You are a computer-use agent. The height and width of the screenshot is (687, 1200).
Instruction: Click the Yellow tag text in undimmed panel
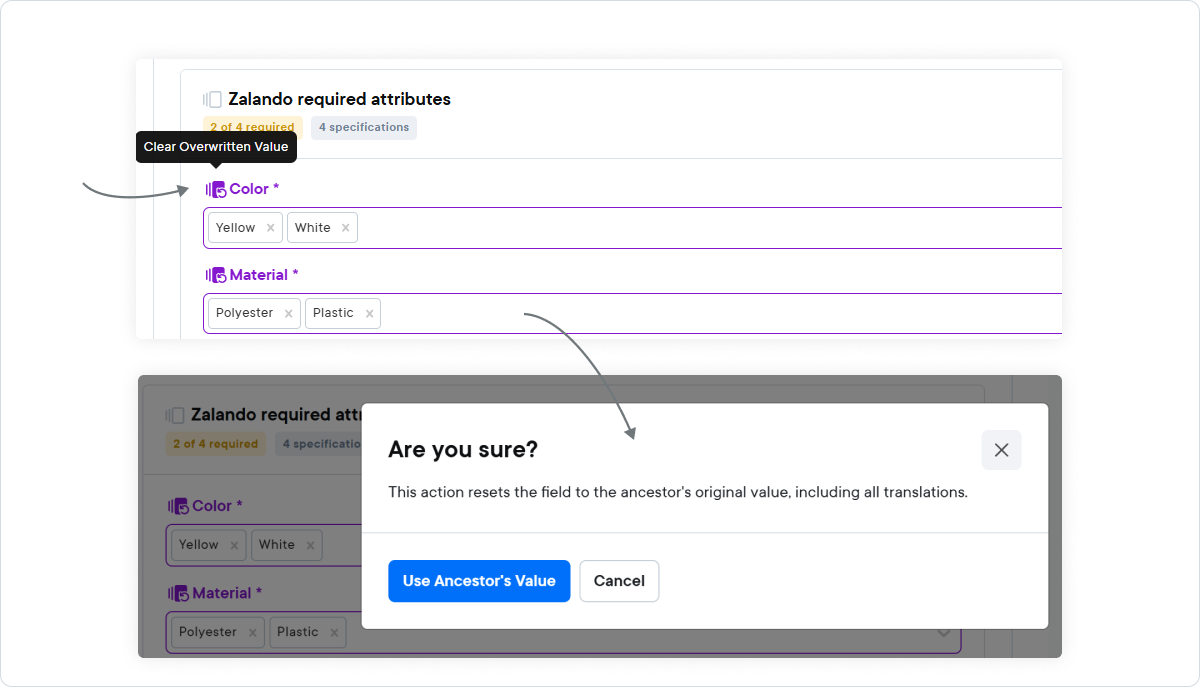(236, 228)
